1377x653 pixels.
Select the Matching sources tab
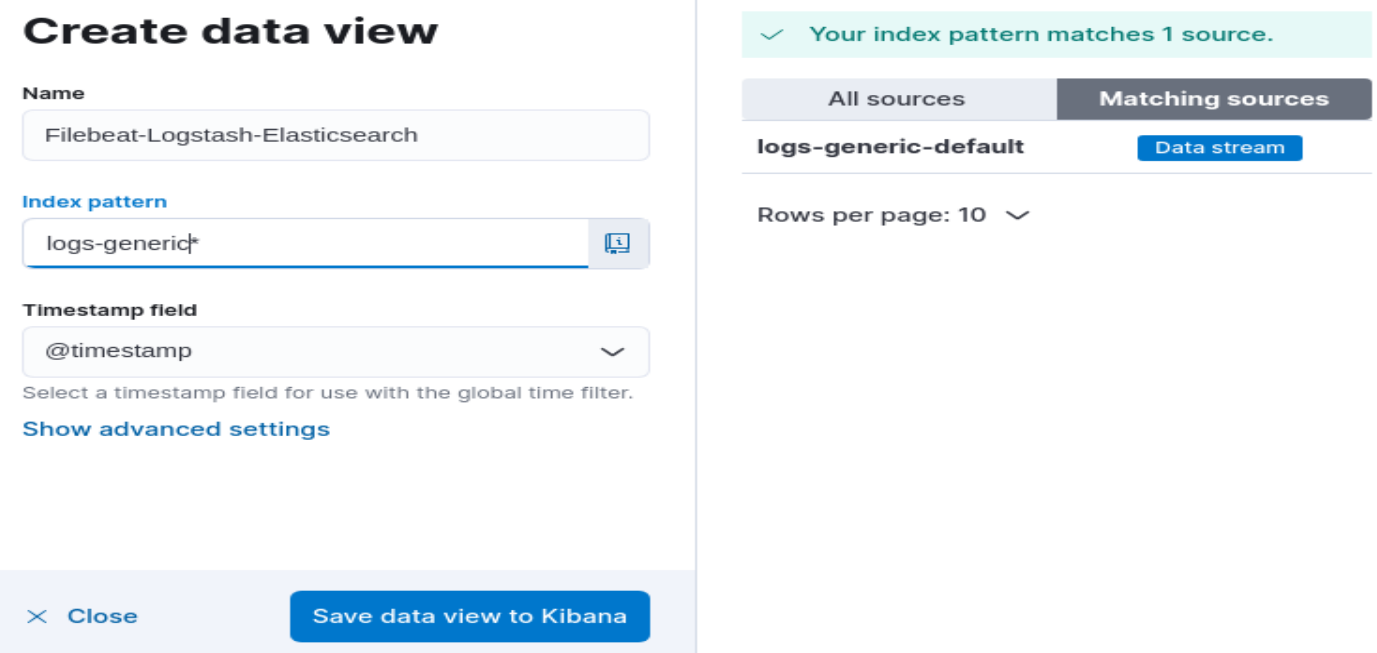click(x=1214, y=99)
